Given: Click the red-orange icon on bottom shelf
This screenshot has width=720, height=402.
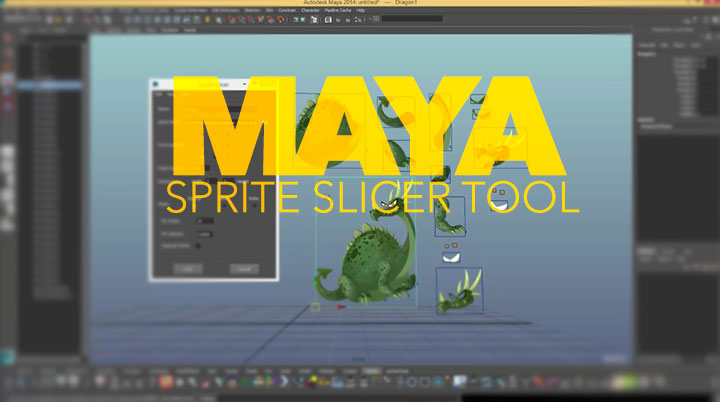Looking at the screenshot, I should [x=166, y=381].
